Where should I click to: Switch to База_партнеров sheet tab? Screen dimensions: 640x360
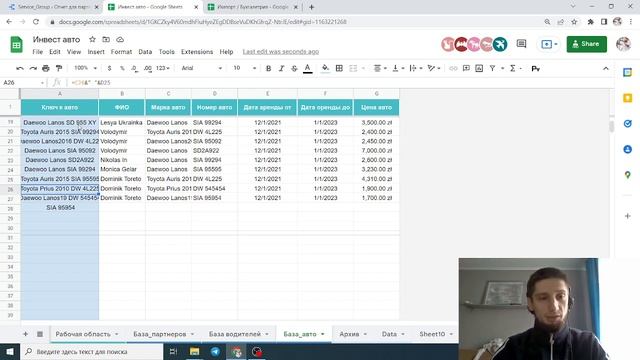point(160,334)
